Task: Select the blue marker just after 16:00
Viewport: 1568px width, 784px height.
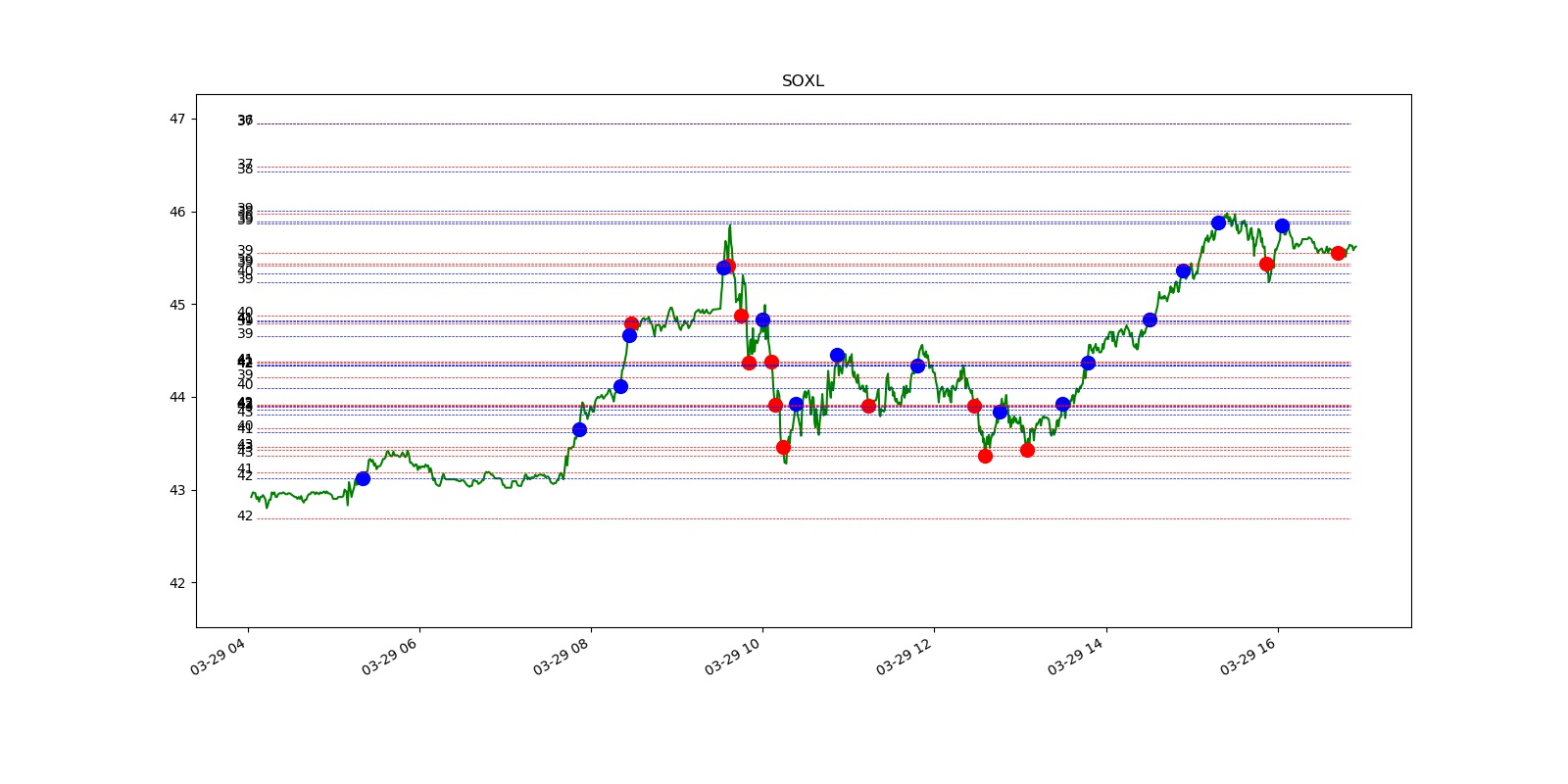Action: (1282, 225)
